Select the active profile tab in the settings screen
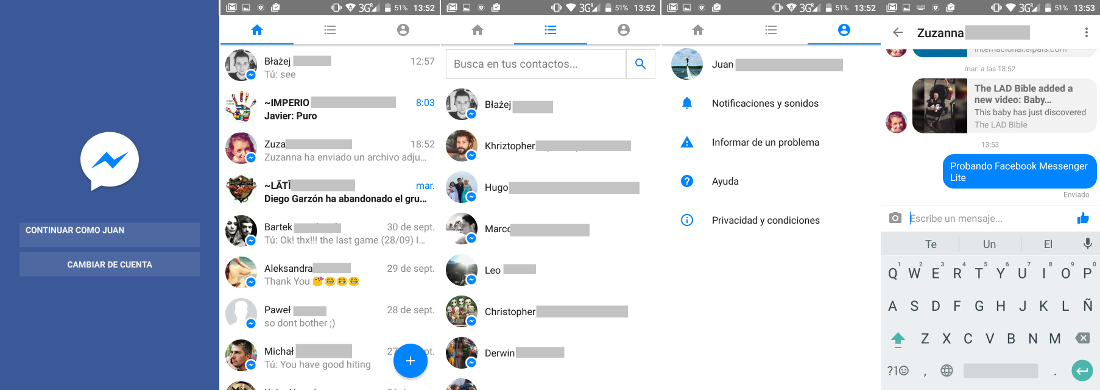This screenshot has height=390, width=1100. point(844,30)
